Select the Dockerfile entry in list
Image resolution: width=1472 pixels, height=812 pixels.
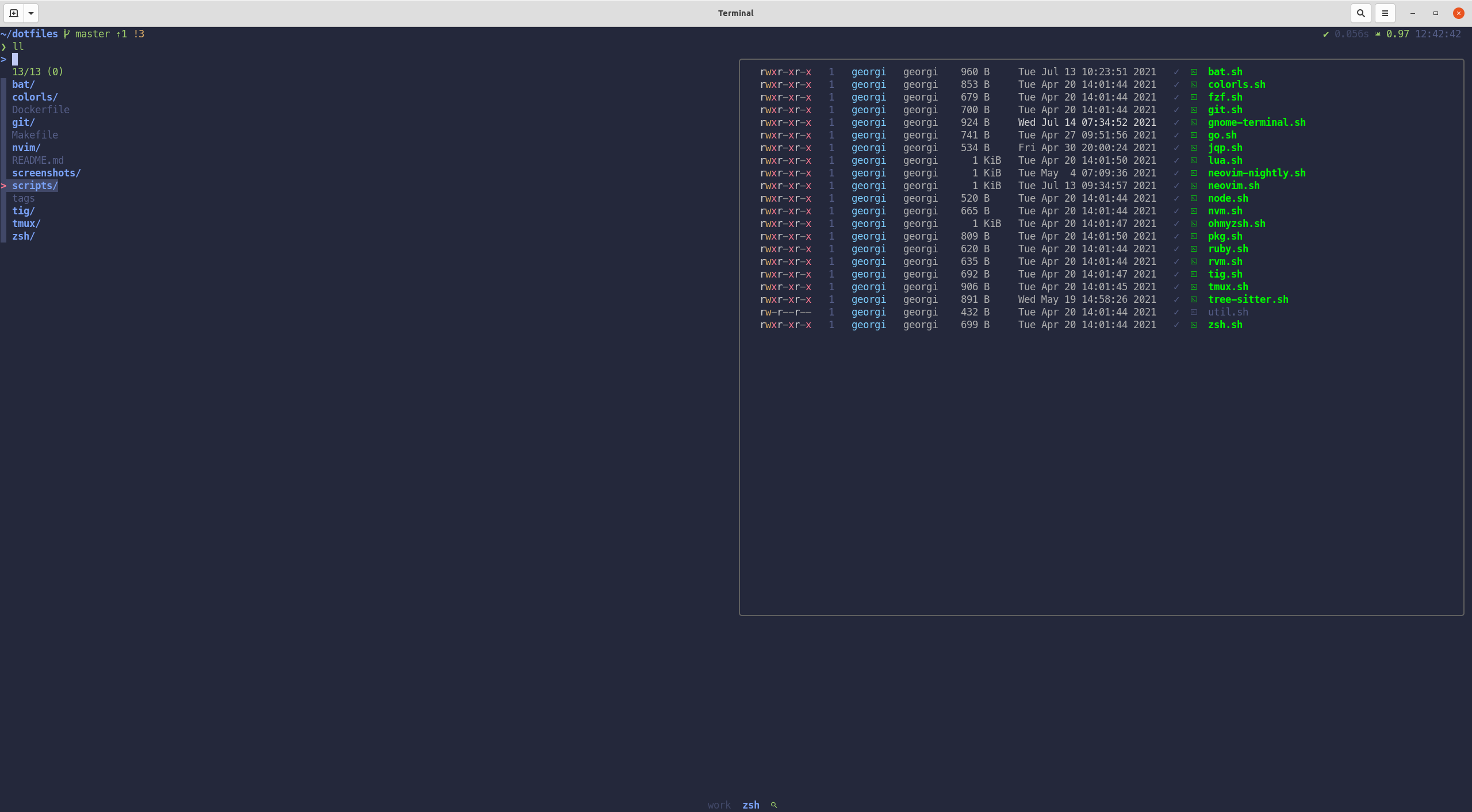(40, 110)
